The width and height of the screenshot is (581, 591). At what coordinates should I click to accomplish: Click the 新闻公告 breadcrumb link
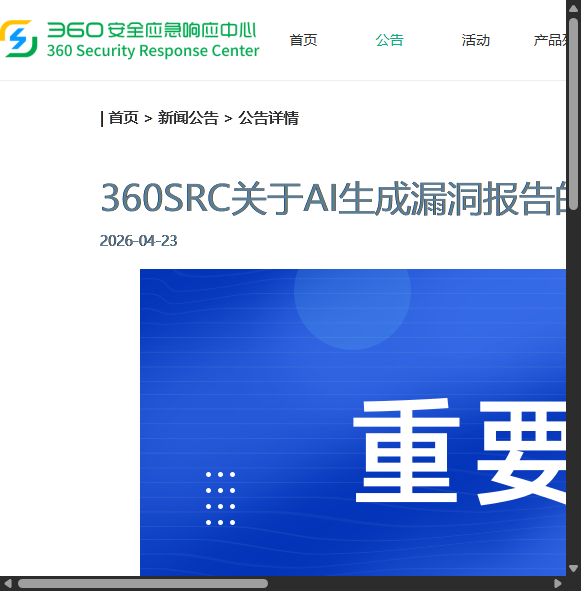click(188, 118)
